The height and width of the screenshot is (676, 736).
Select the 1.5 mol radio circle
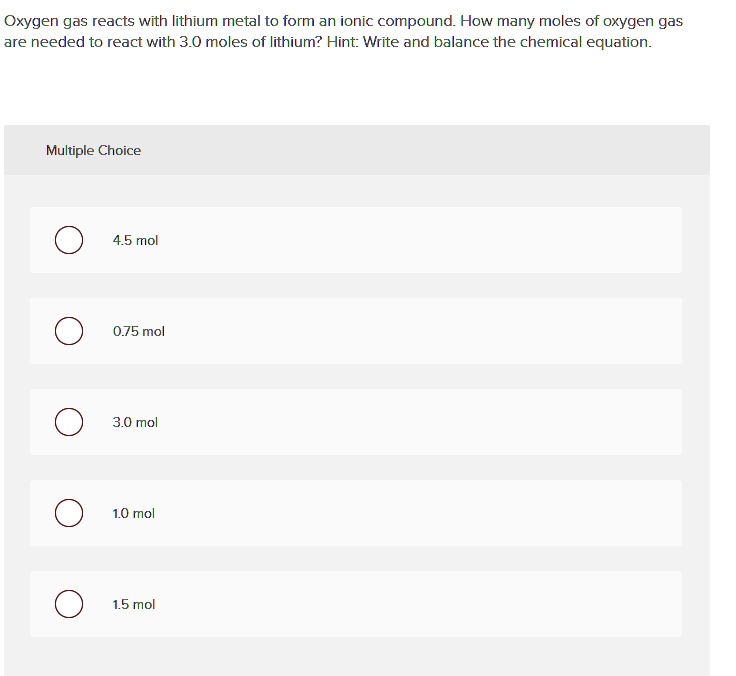(x=69, y=604)
